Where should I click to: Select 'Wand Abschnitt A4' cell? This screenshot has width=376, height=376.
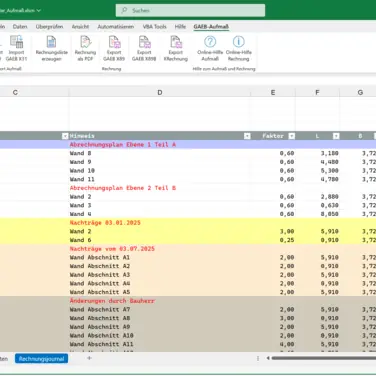pos(160,283)
